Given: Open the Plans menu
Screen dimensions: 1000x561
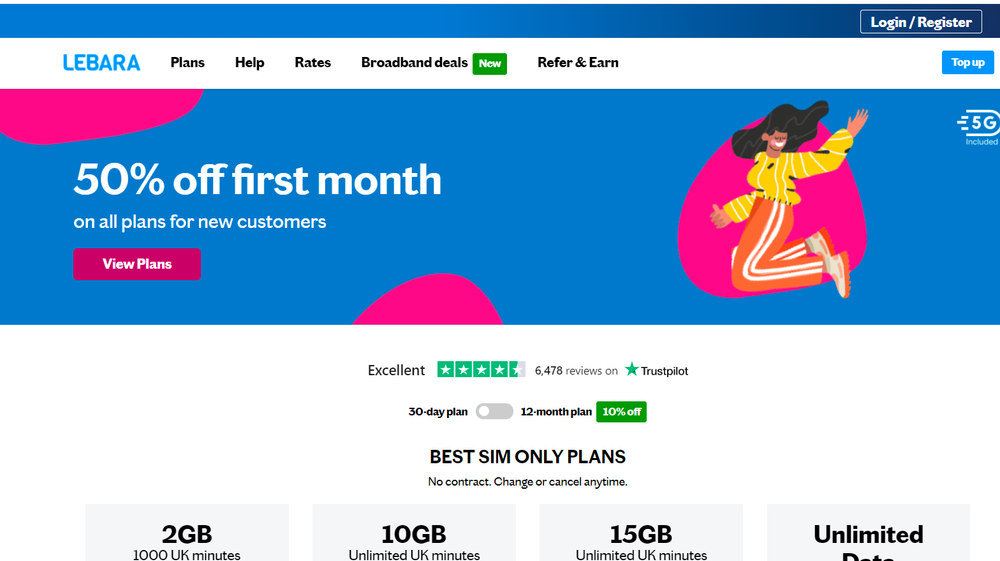Looking at the screenshot, I should click(188, 62).
